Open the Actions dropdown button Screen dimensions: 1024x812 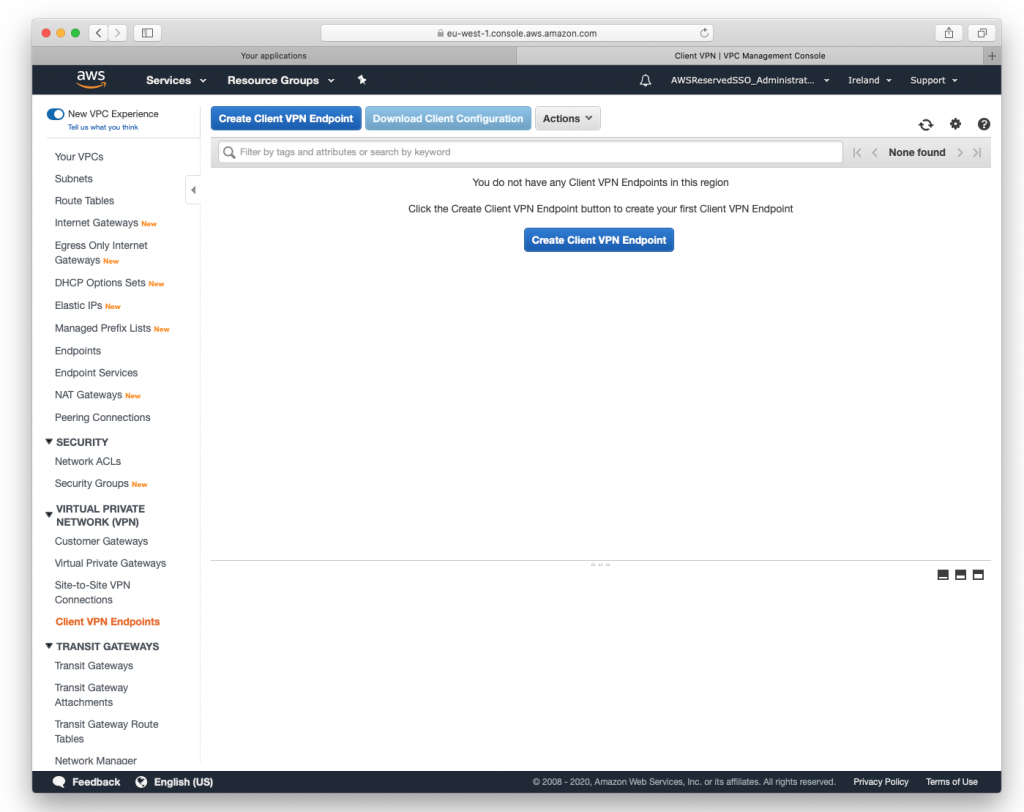click(568, 118)
